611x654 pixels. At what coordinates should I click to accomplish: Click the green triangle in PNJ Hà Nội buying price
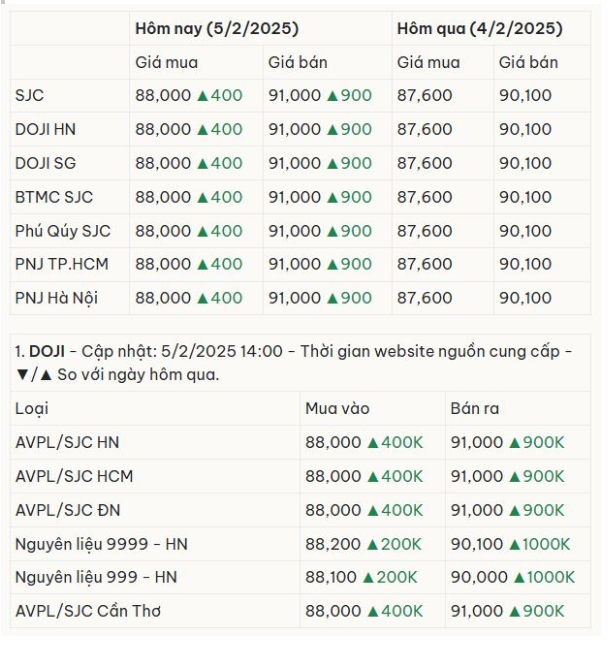pyautogui.click(x=202, y=299)
